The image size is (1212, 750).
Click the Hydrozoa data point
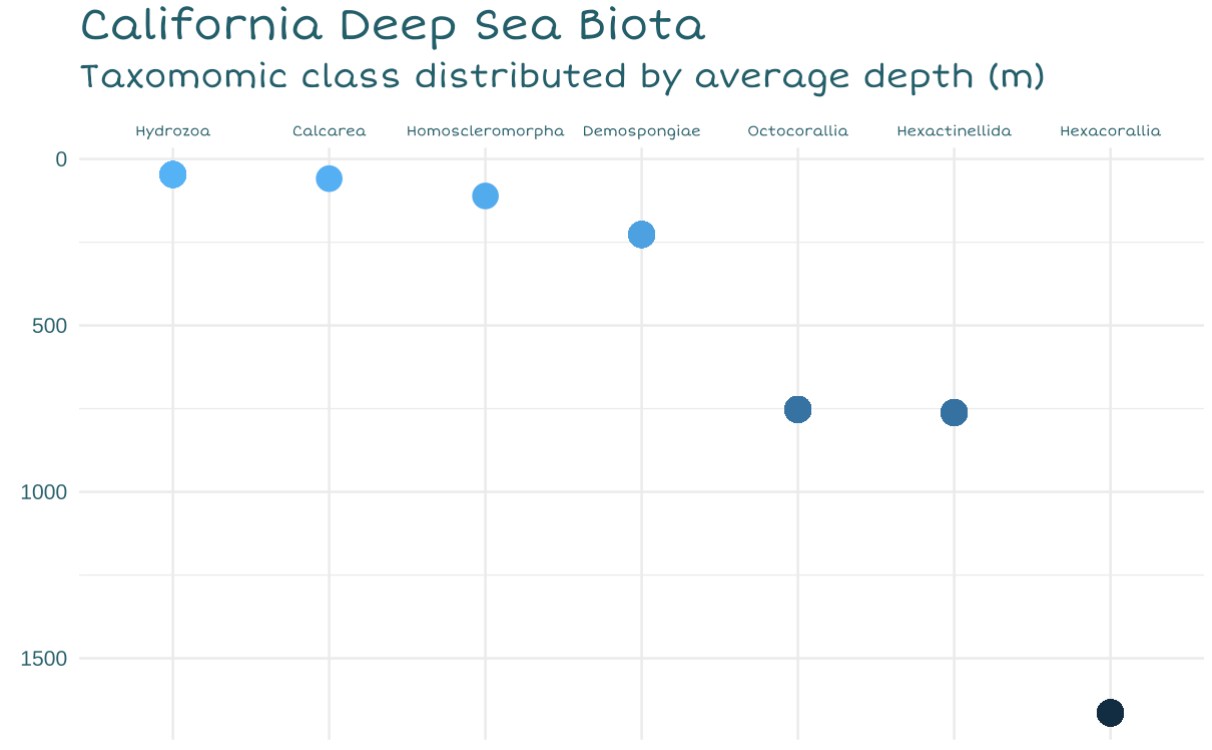(x=173, y=175)
